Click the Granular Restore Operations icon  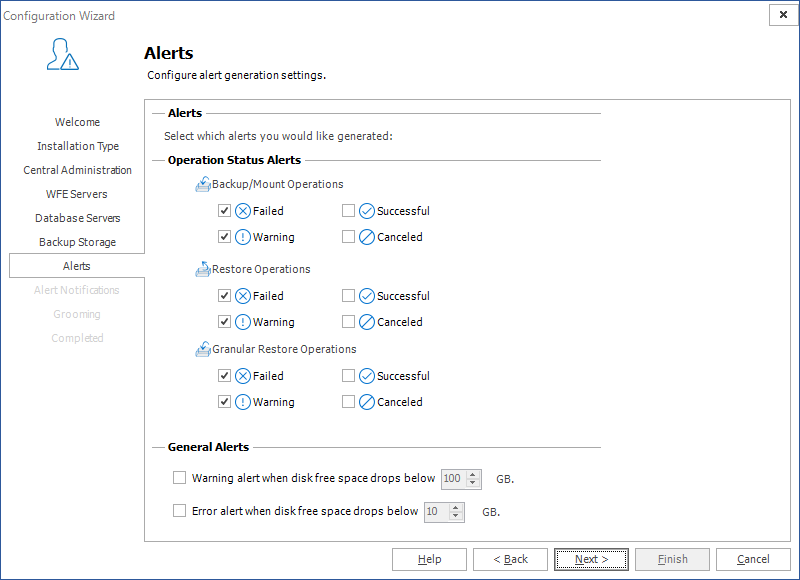pyautogui.click(x=203, y=349)
